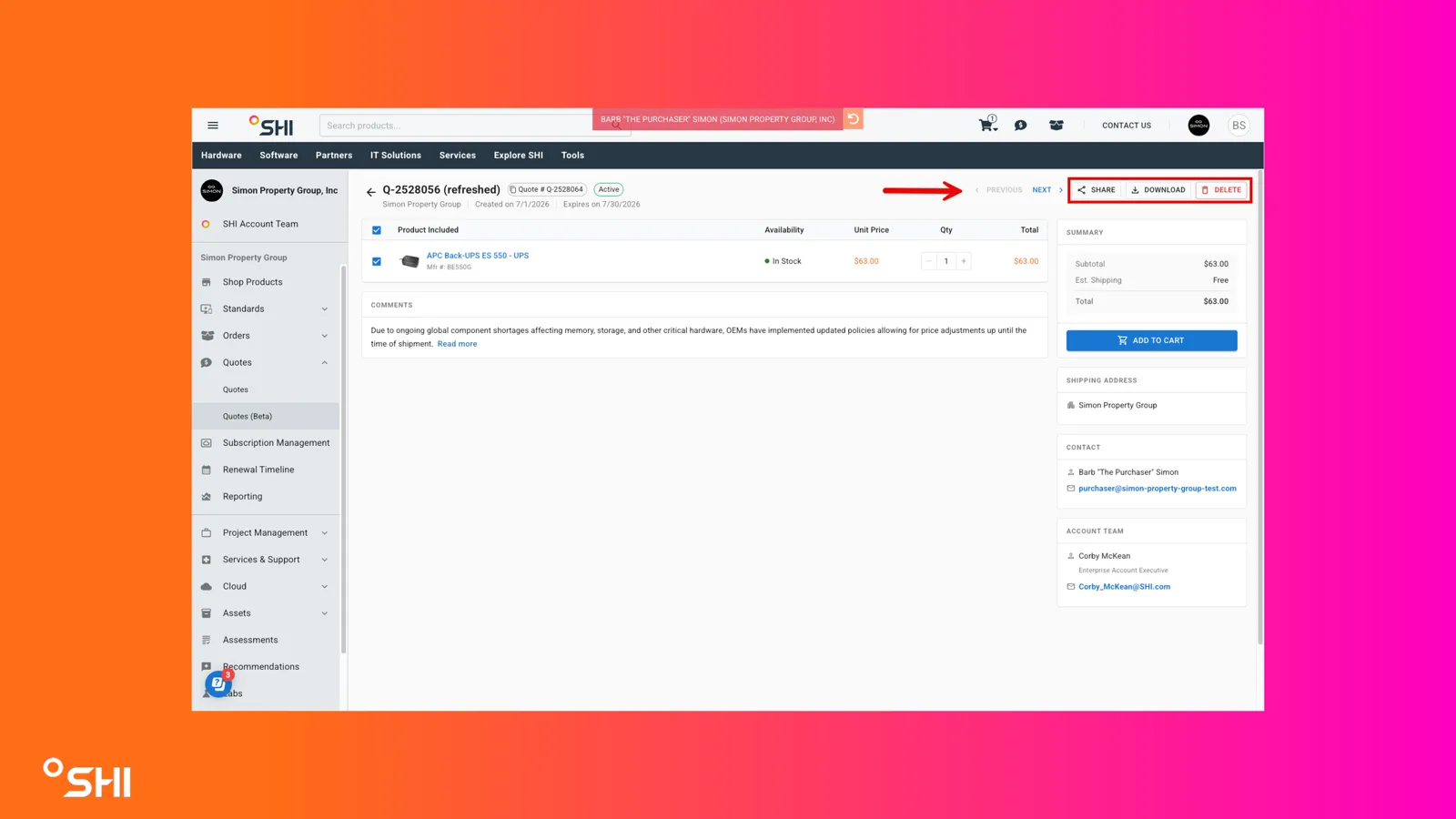The image size is (1456, 819).
Task: Email Corby_McKean@SHI.com link
Action: click(x=1124, y=587)
